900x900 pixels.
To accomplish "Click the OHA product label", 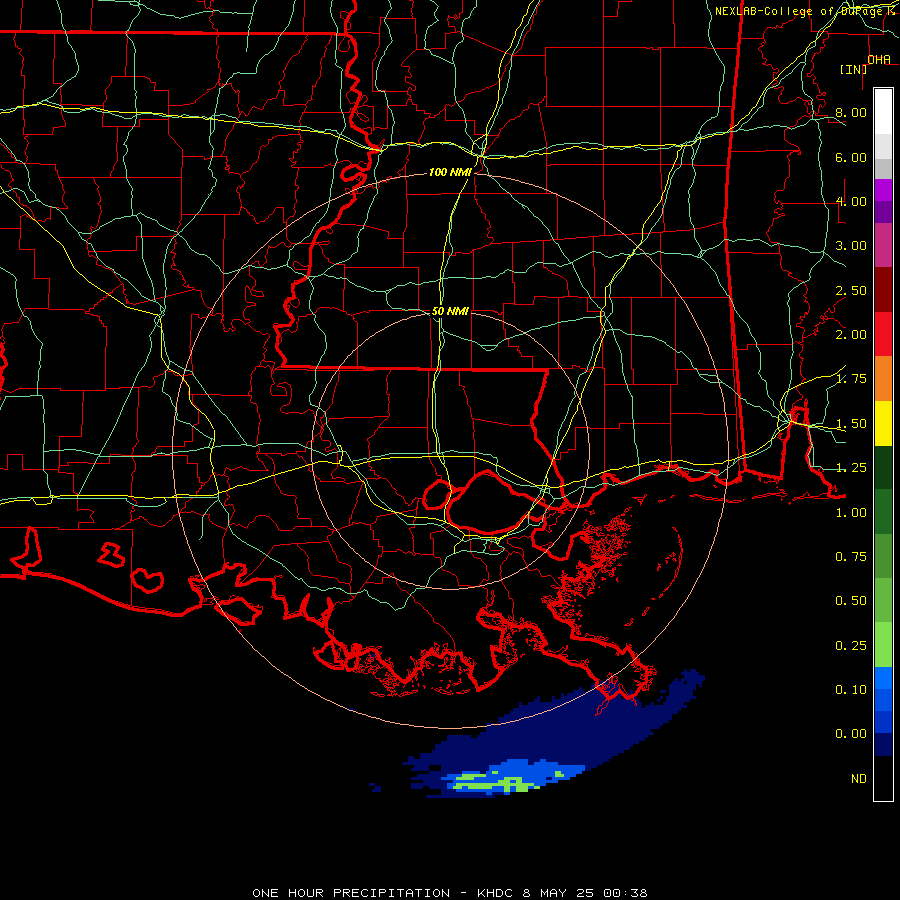I will point(879,59).
